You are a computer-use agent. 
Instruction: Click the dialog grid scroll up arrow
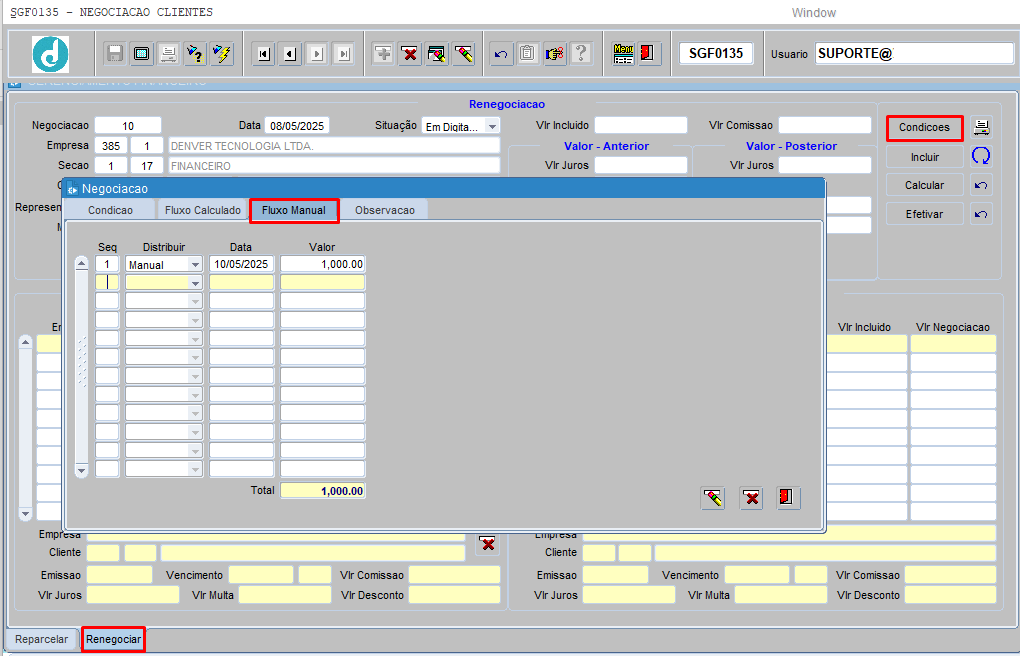(81, 264)
